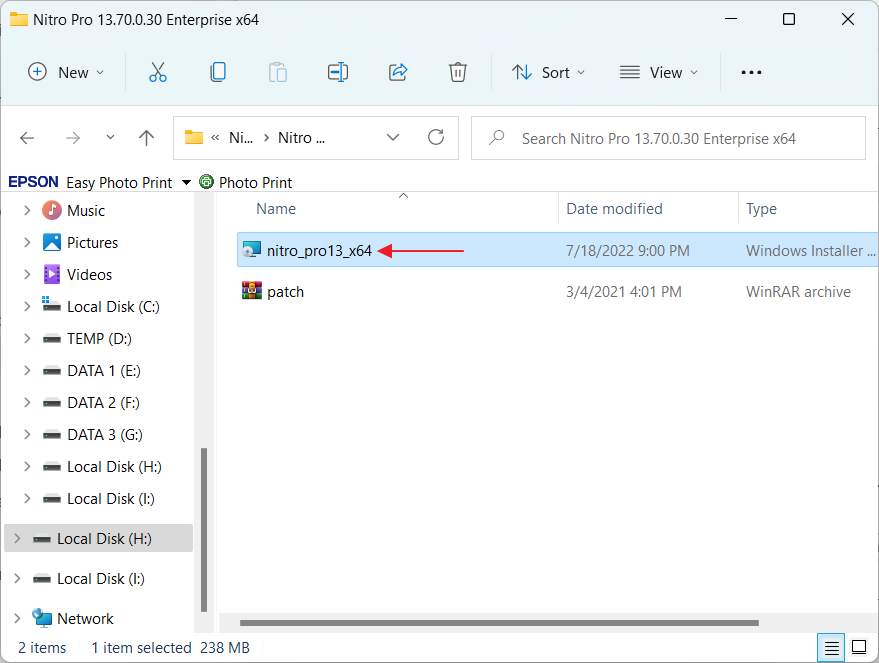
Task: Sort by the Name column header
Action: pyautogui.click(x=276, y=208)
